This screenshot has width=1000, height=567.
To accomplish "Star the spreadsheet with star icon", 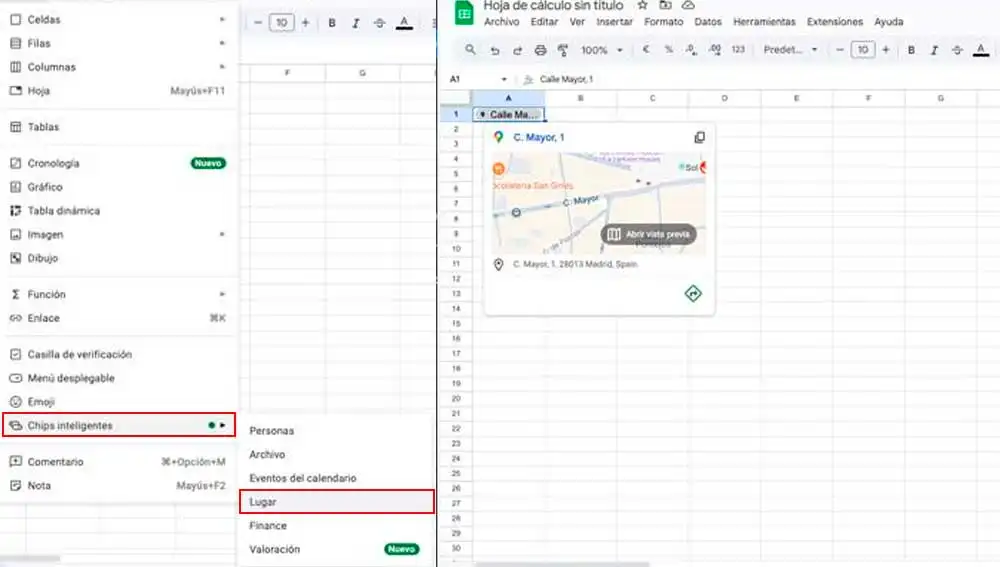I will pos(642,5).
